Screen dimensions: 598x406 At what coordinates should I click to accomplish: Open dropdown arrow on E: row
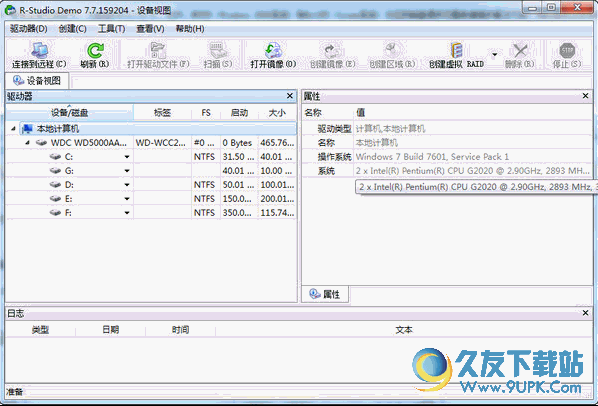(x=127, y=199)
